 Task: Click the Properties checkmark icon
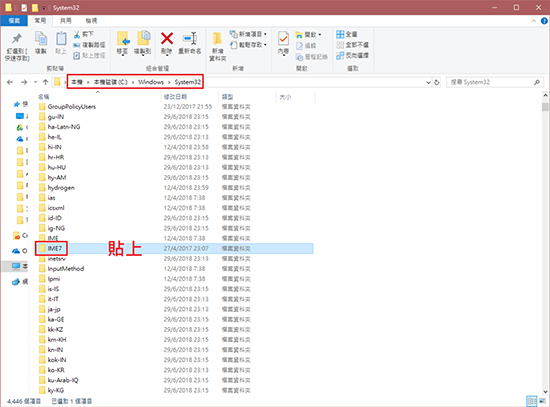(283, 38)
